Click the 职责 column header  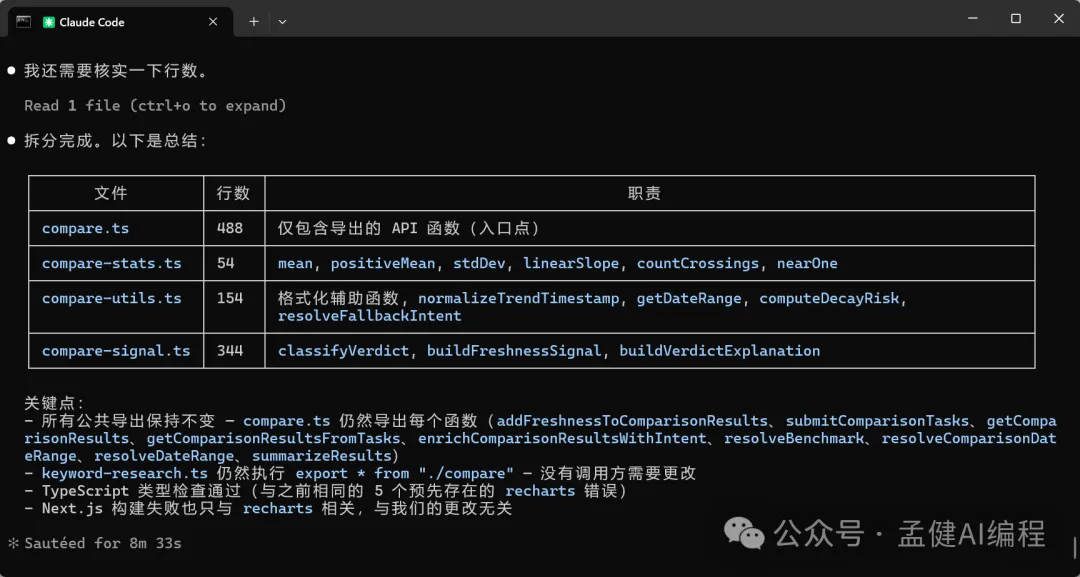pos(644,193)
